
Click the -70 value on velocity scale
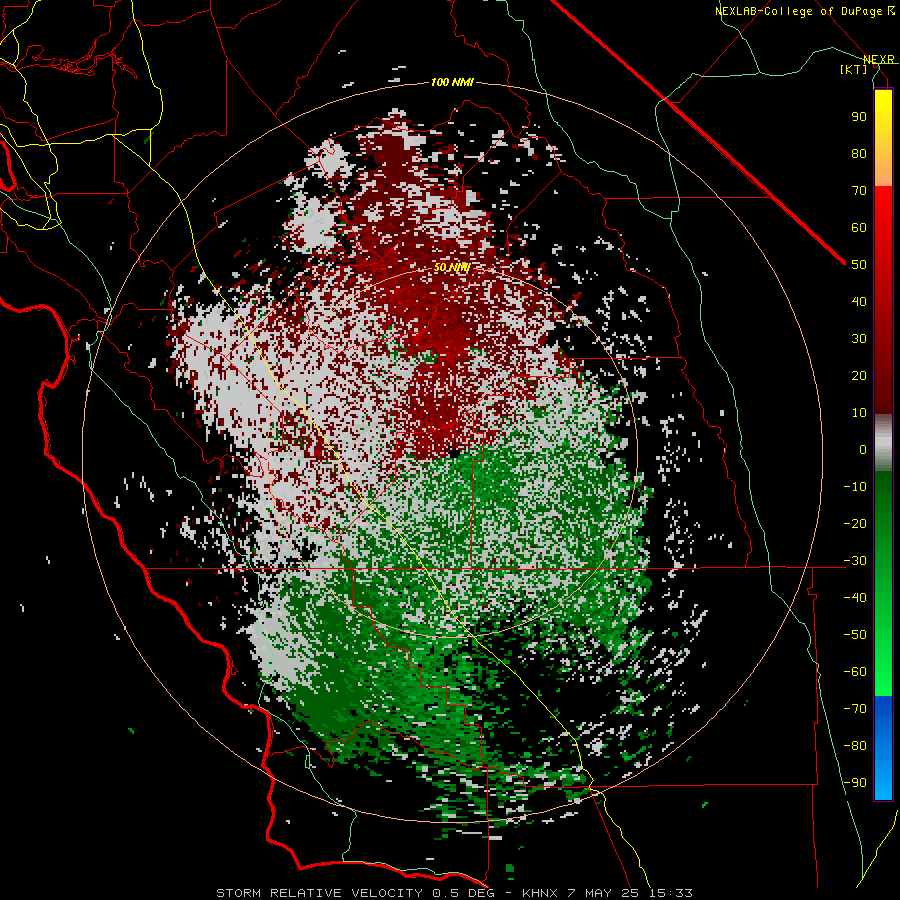point(855,709)
